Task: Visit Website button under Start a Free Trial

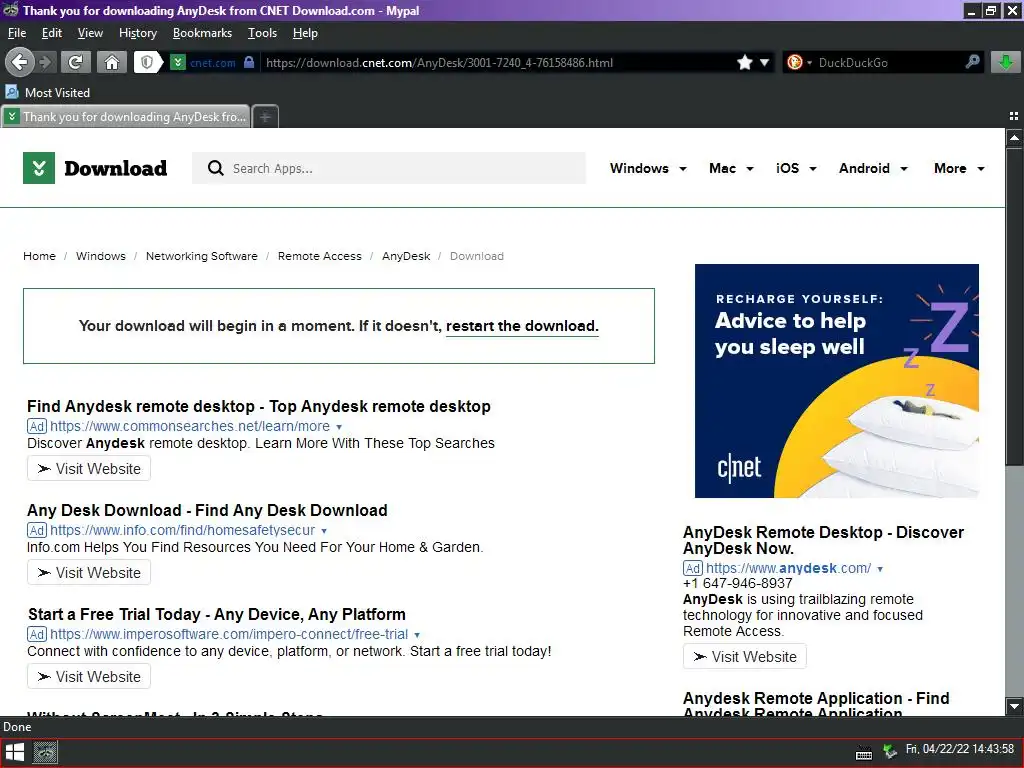Action: coord(89,676)
